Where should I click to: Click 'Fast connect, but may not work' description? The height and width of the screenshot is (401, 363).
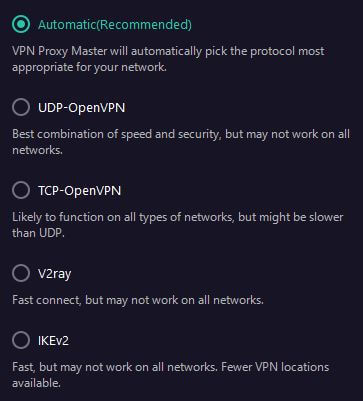(138, 300)
